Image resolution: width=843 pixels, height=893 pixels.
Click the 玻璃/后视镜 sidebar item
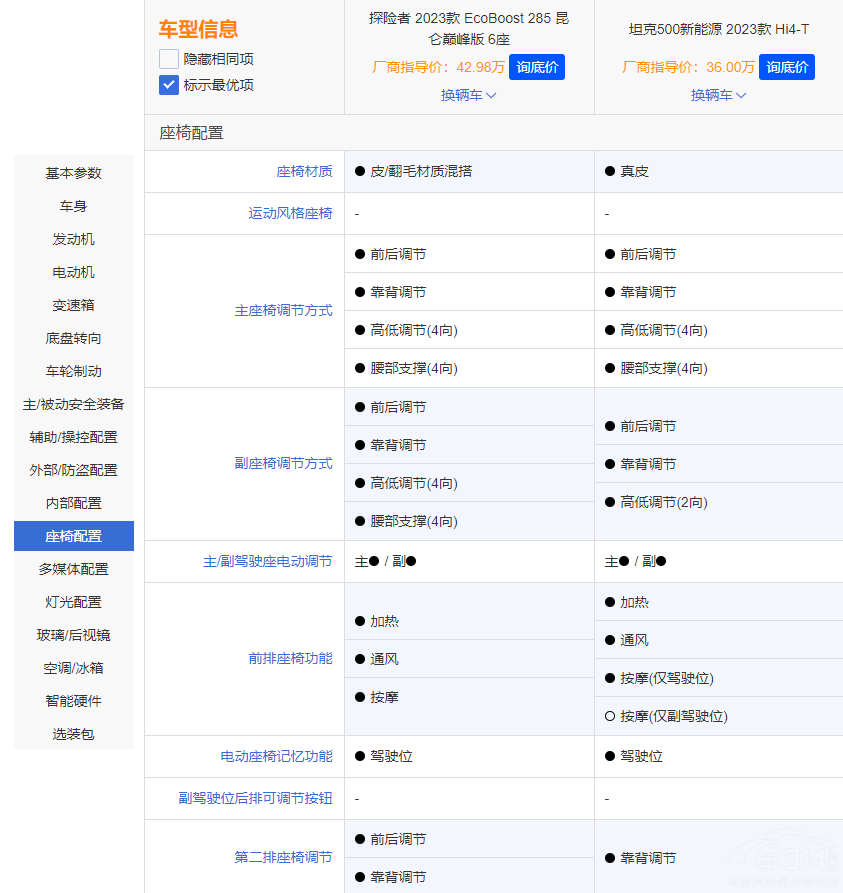click(x=73, y=635)
